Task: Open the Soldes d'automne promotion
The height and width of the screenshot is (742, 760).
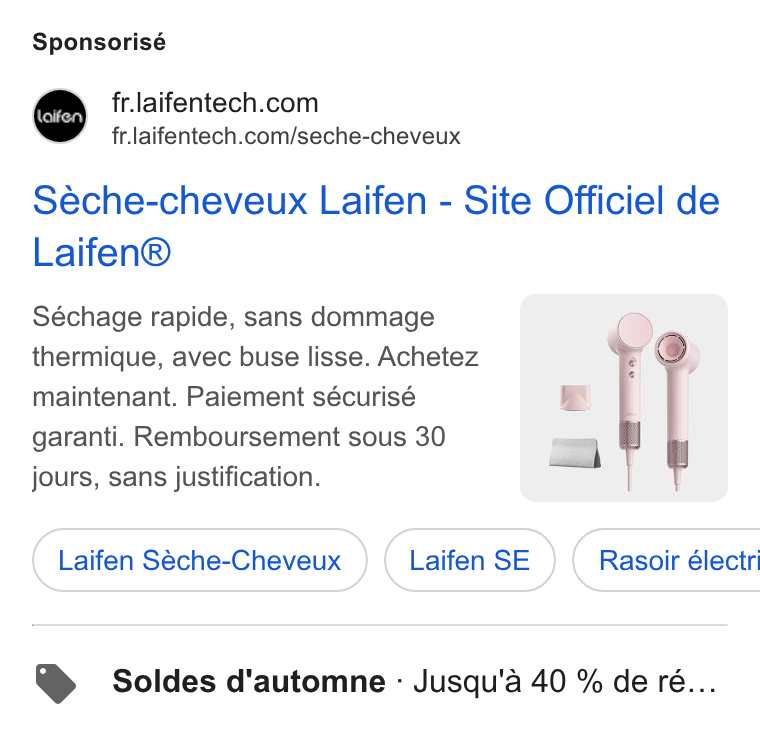Action: pos(249,681)
